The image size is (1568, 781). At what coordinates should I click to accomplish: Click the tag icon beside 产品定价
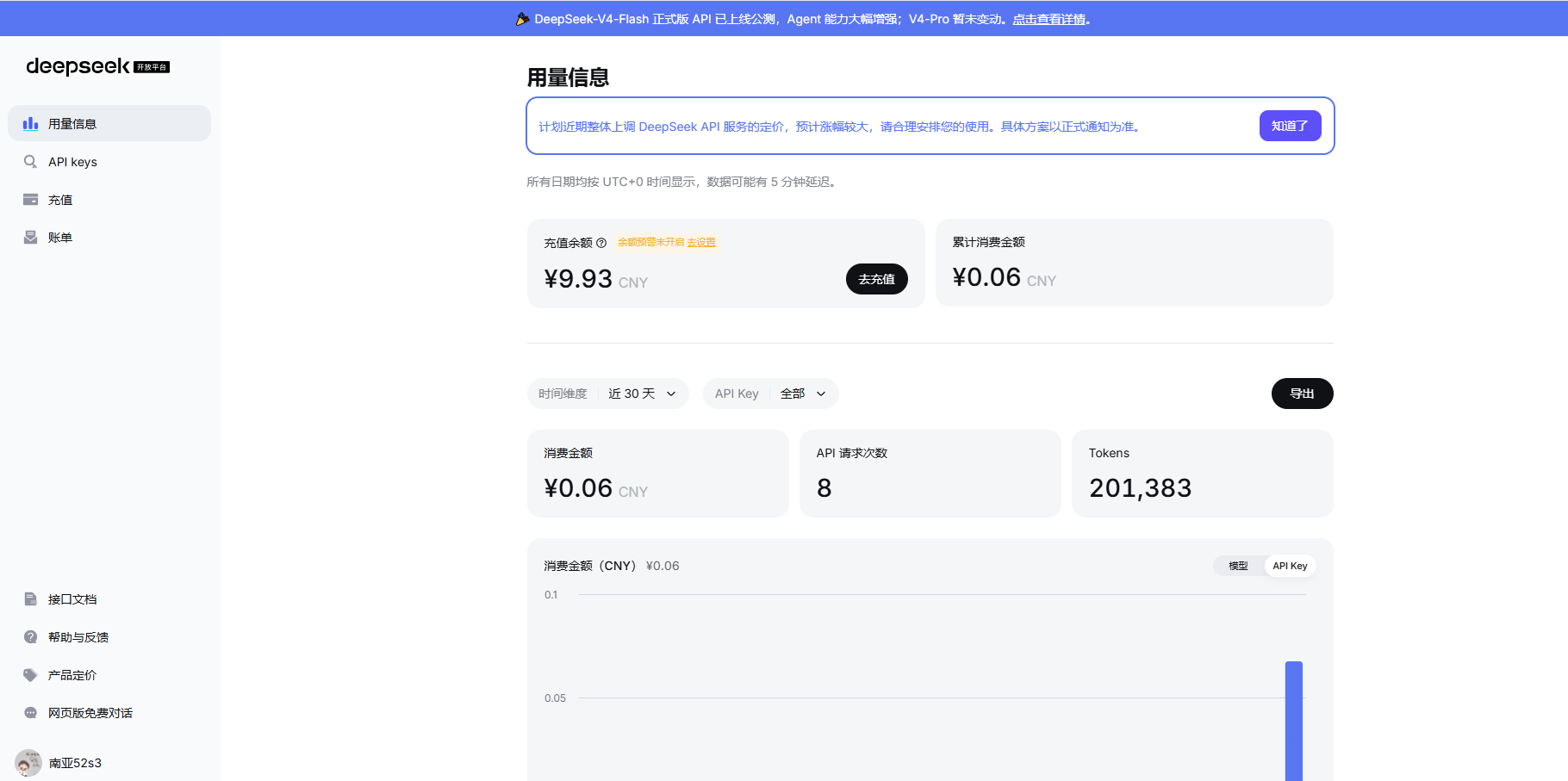(30, 675)
